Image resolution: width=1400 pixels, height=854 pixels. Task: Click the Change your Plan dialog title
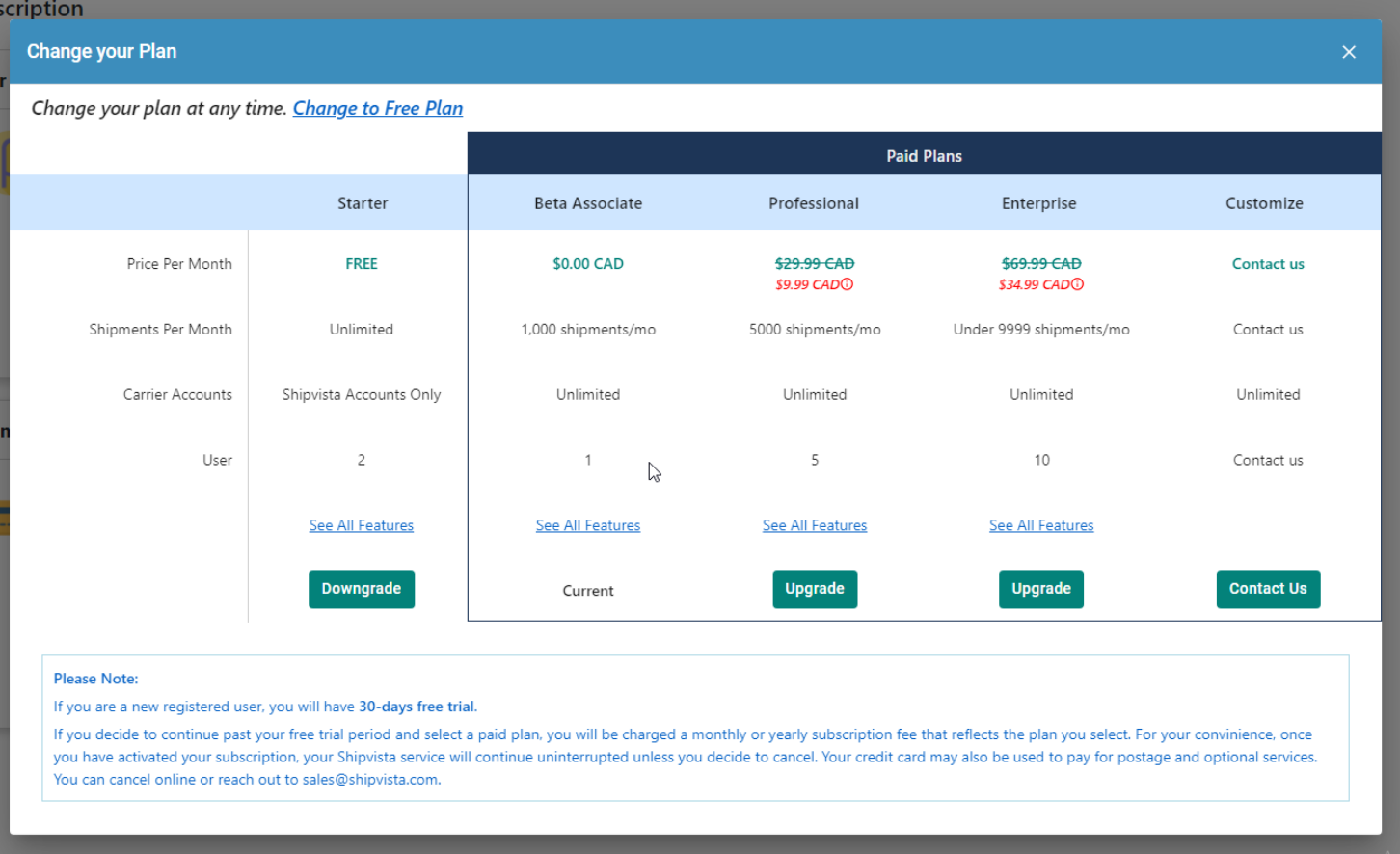click(x=101, y=51)
